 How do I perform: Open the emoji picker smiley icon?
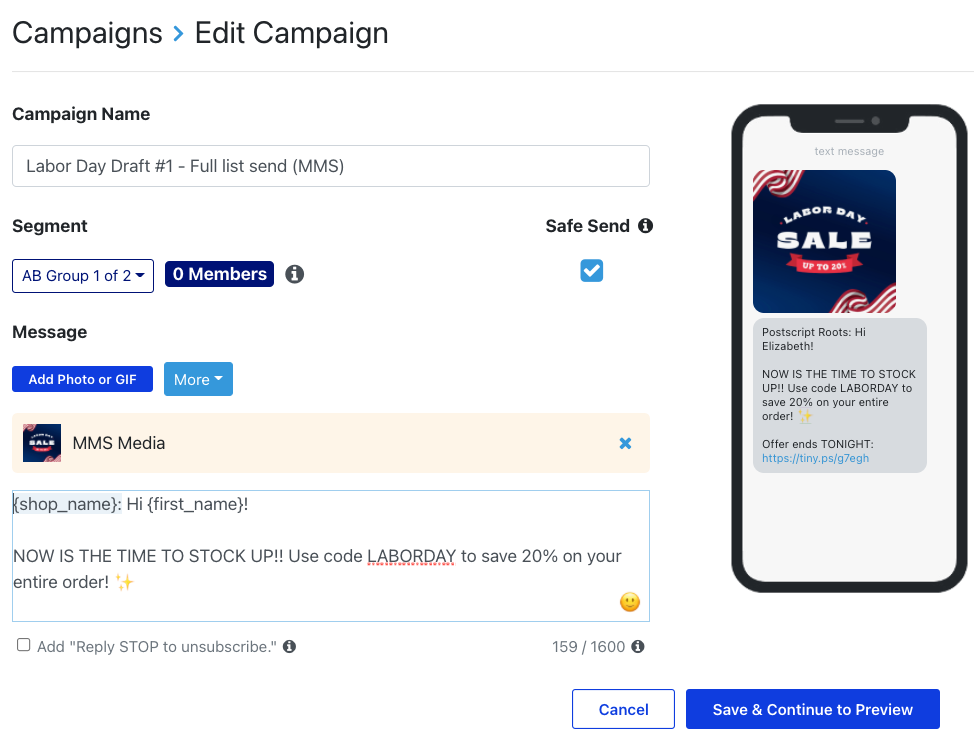629,602
